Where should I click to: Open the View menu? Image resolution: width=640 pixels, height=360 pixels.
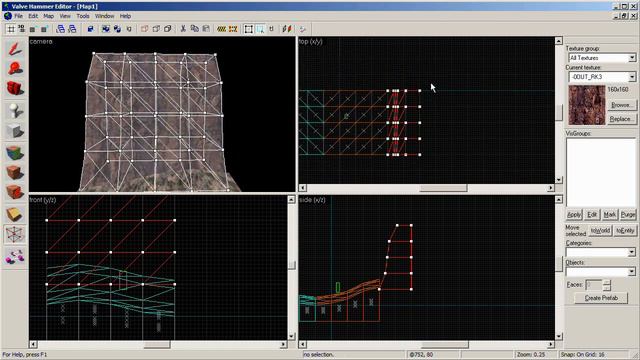pos(65,16)
